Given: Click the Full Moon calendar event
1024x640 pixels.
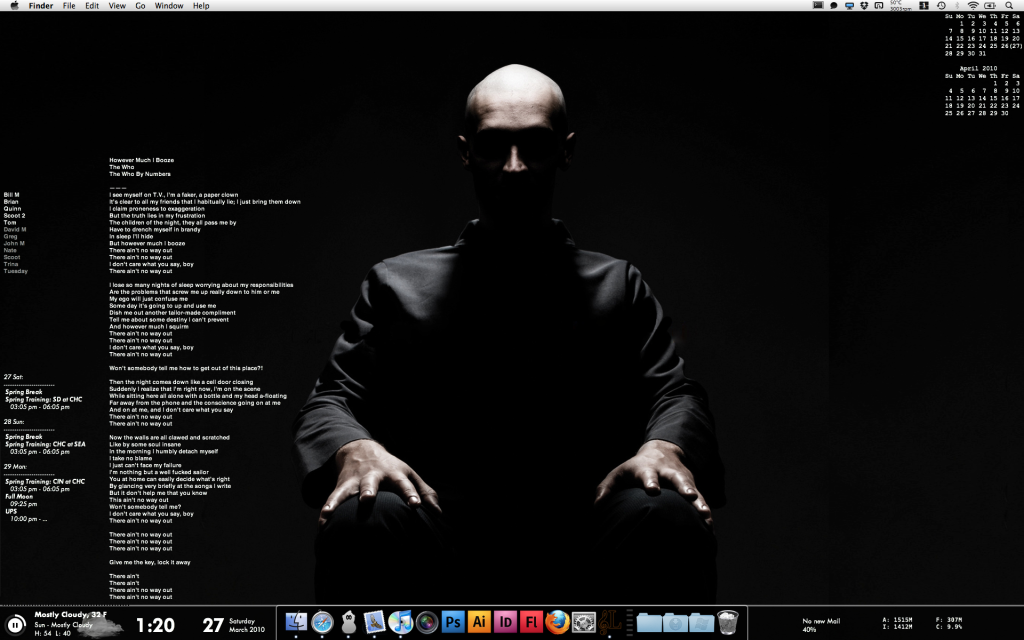Looking at the screenshot, I should [19, 497].
